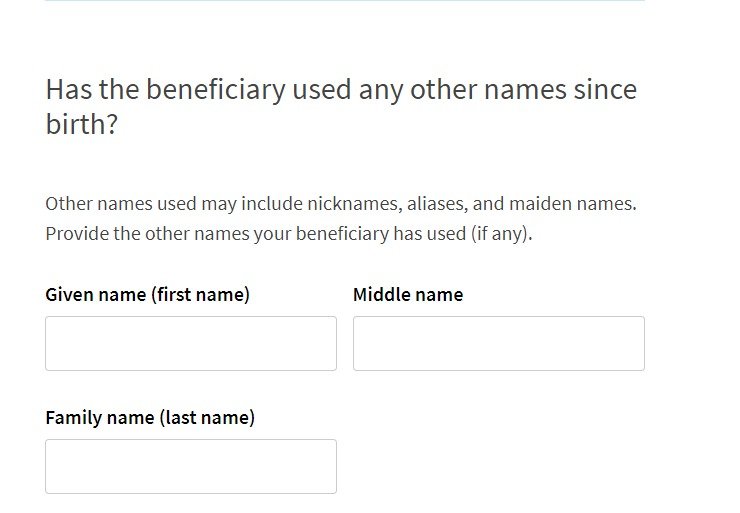Select the Family name (last name) input field
740x513 pixels.
191,466
